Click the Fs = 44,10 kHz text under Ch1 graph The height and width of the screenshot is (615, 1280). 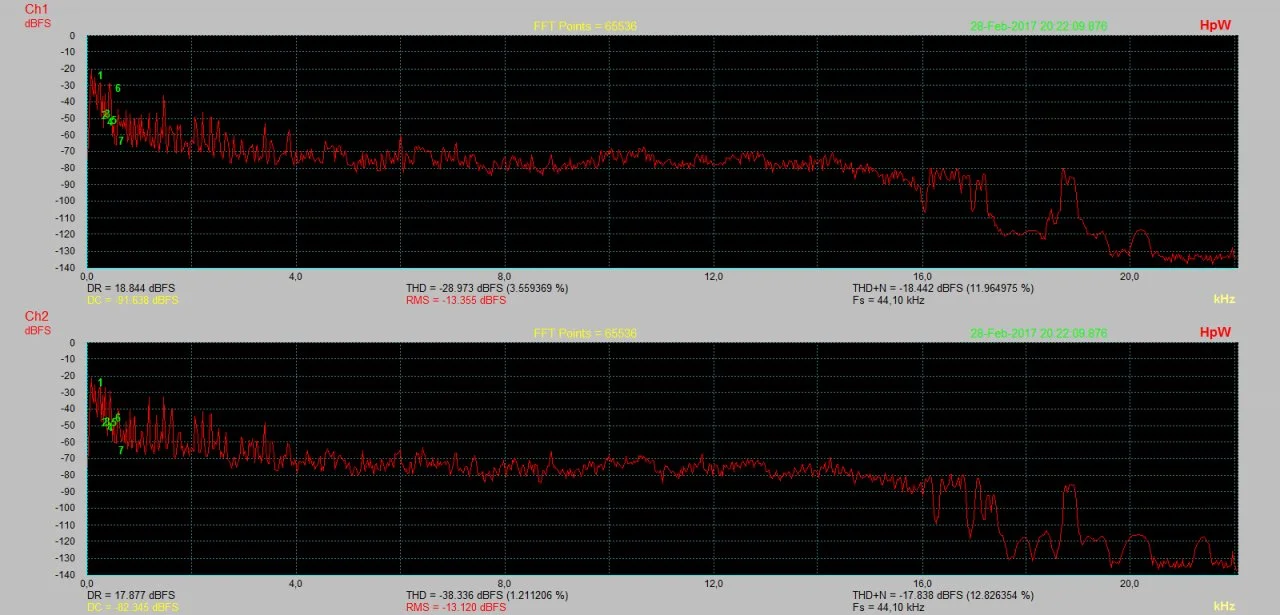[x=889, y=300]
